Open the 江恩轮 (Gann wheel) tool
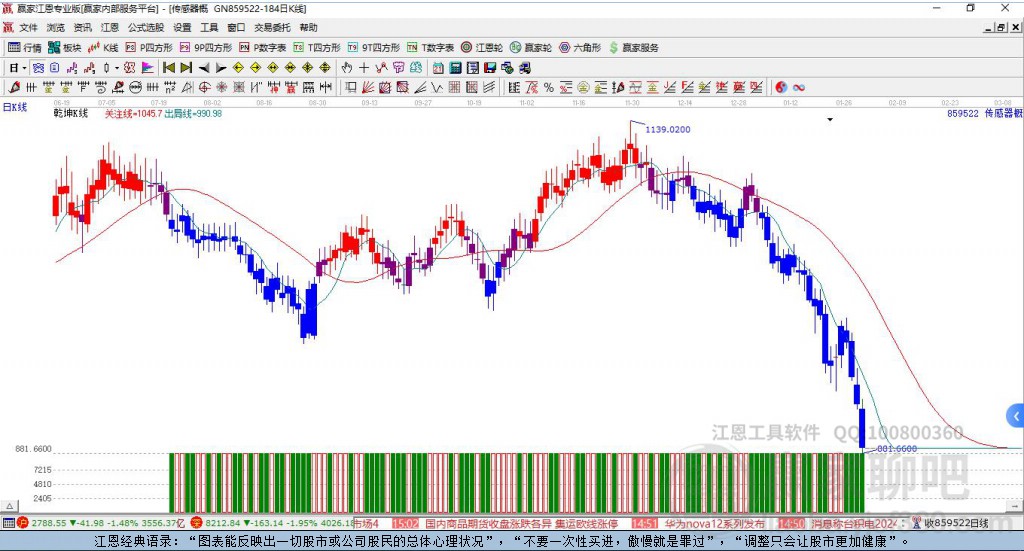1024x551 pixels. click(x=488, y=47)
